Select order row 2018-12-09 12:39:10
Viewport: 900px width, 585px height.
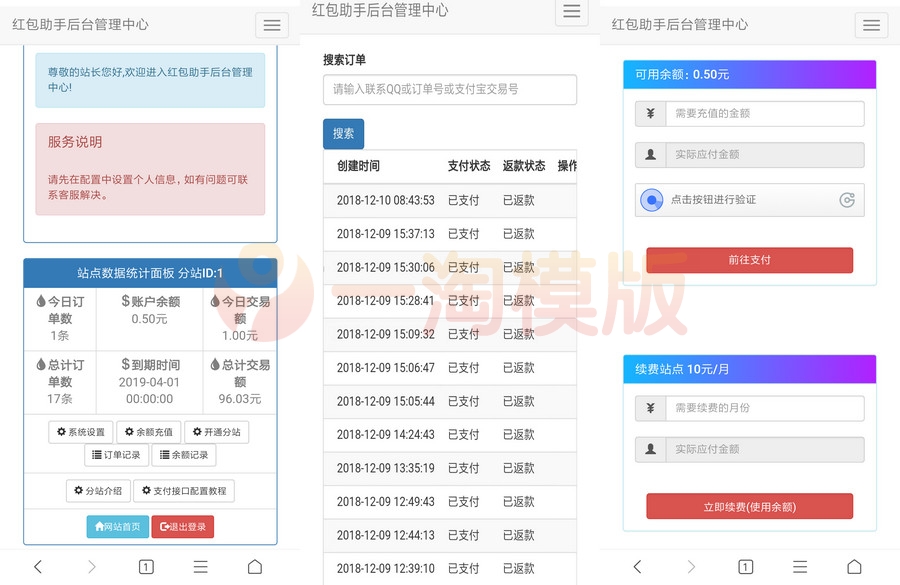(450, 568)
